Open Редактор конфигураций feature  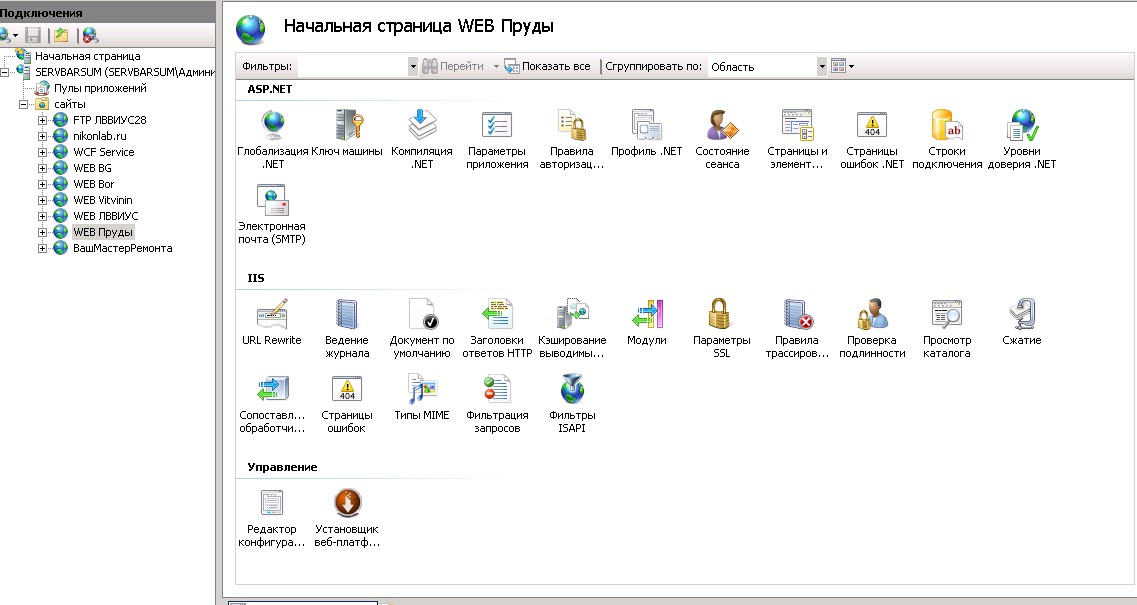tap(272, 517)
